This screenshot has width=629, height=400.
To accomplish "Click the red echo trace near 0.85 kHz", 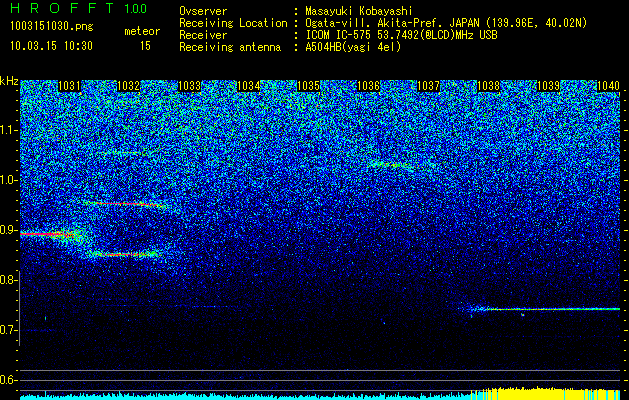I will coord(126,254).
